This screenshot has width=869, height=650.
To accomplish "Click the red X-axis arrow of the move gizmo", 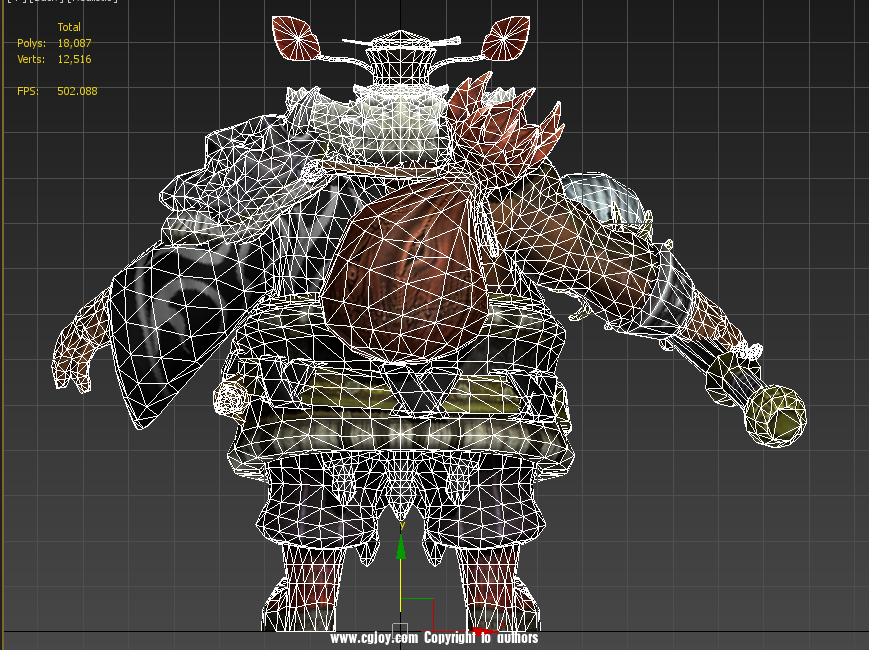I will 484,631.
